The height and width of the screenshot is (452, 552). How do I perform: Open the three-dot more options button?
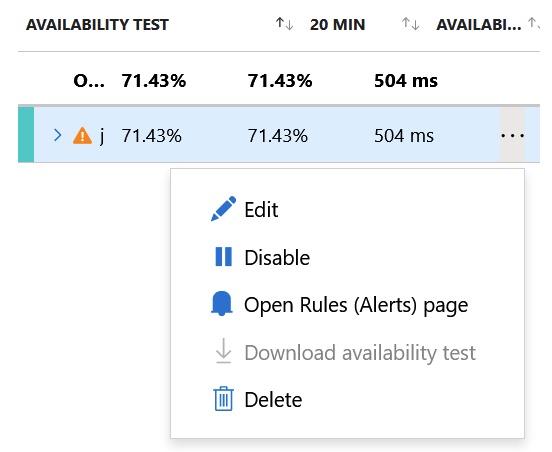click(513, 135)
